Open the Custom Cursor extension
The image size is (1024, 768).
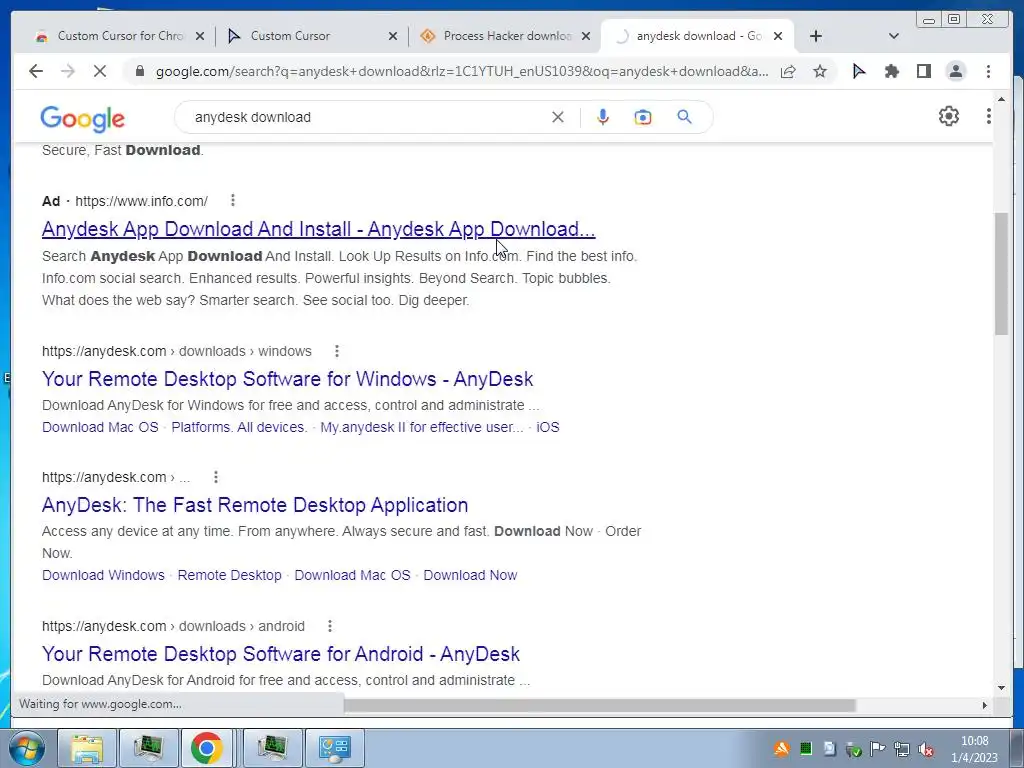tap(859, 71)
